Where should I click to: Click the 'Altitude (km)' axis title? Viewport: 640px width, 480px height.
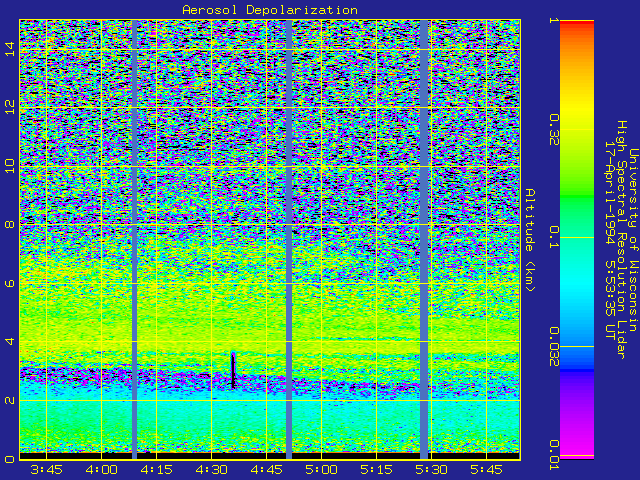[x=530, y=240]
